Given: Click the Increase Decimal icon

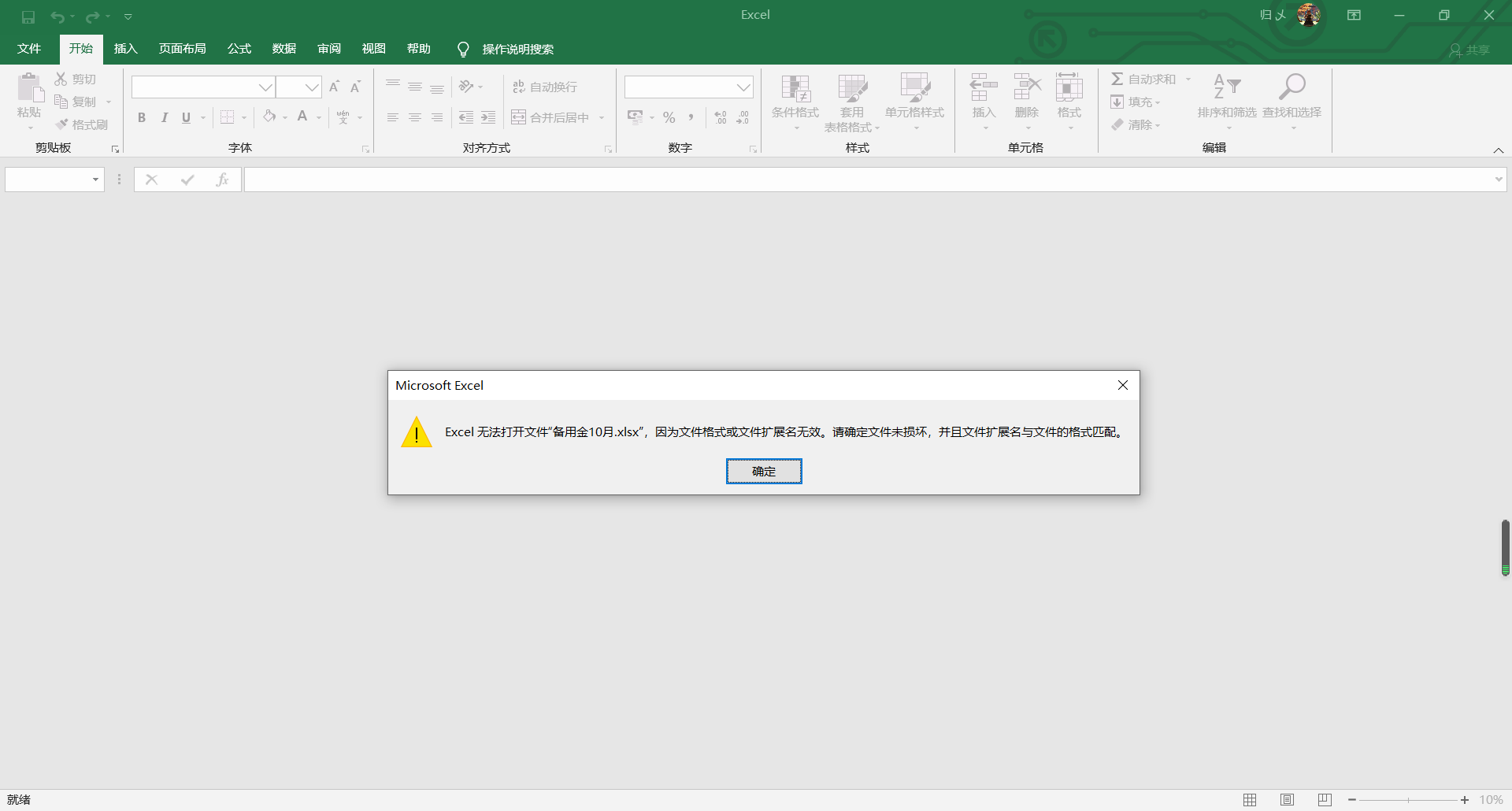Looking at the screenshot, I should [x=721, y=117].
